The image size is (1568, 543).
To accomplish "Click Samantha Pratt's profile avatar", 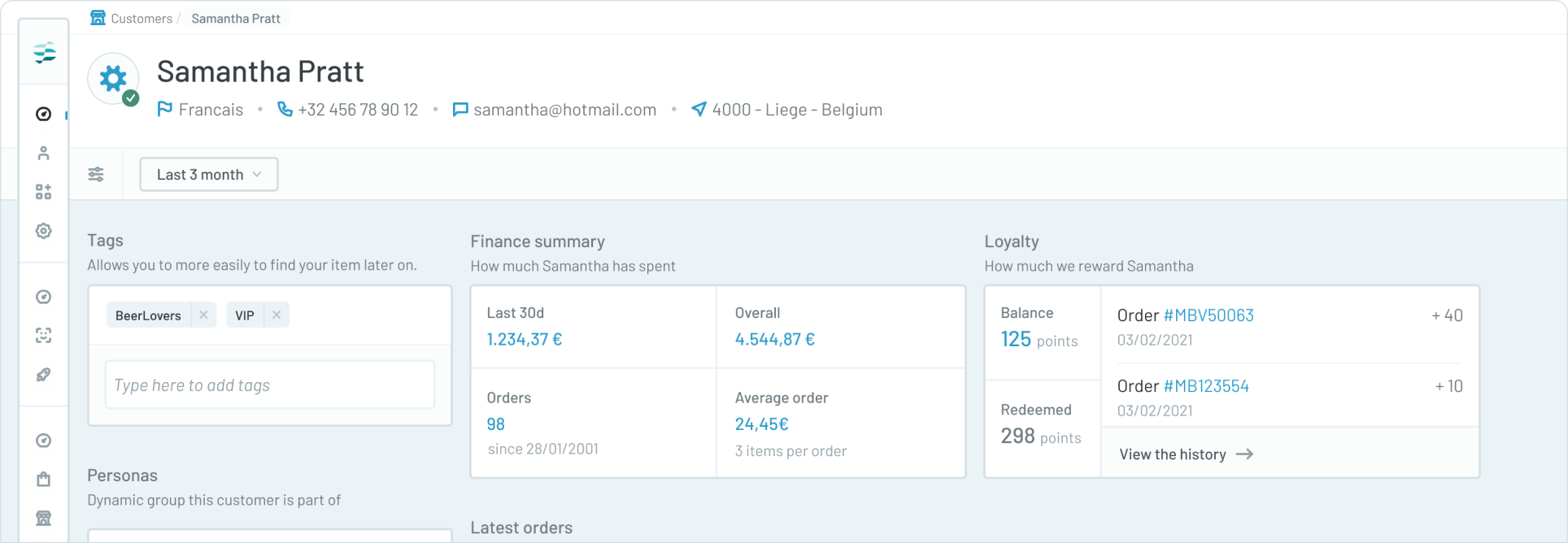I will click(x=113, y=79).
